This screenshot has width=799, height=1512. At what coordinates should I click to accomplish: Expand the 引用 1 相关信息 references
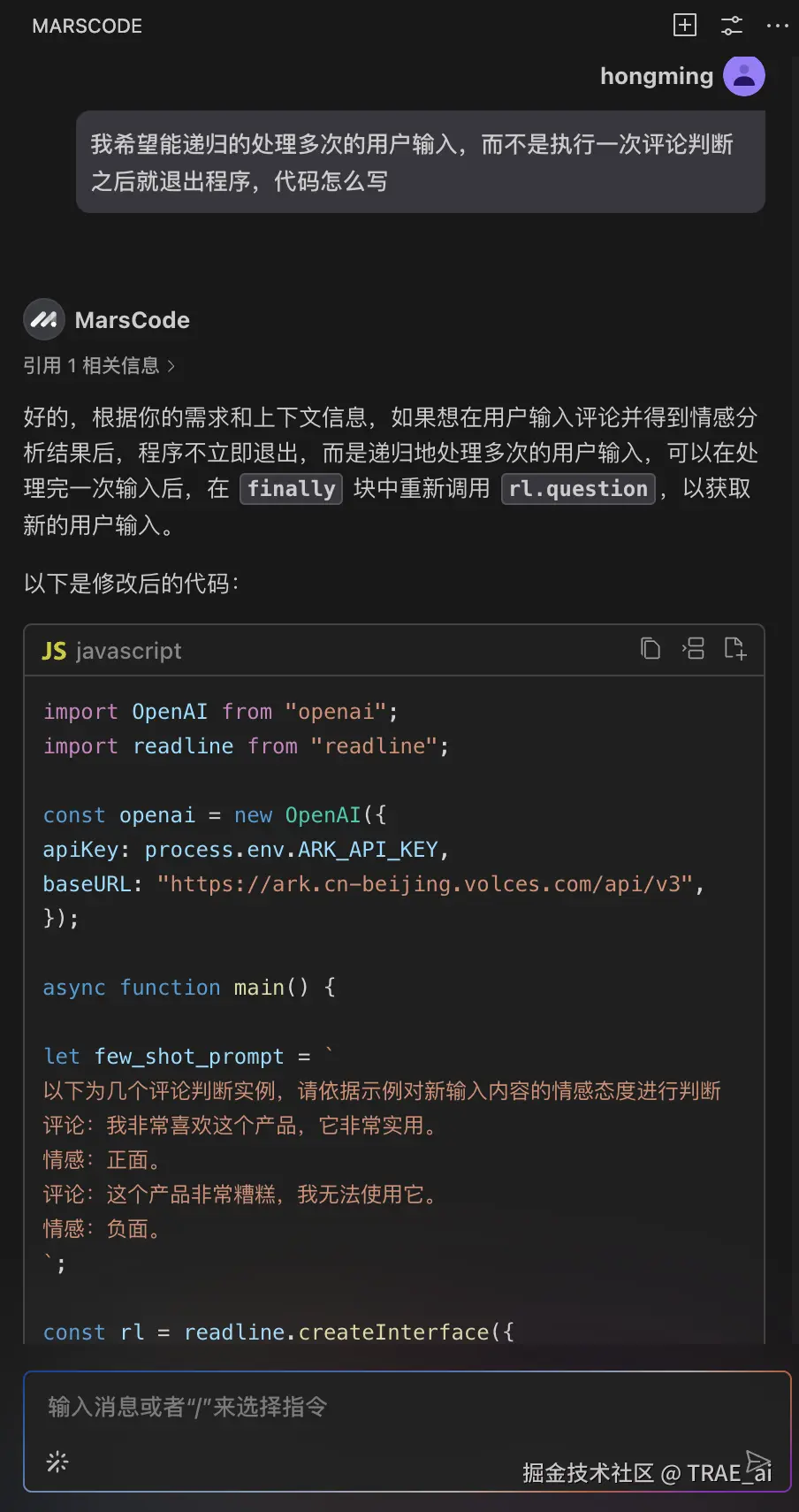click(99, 365)
